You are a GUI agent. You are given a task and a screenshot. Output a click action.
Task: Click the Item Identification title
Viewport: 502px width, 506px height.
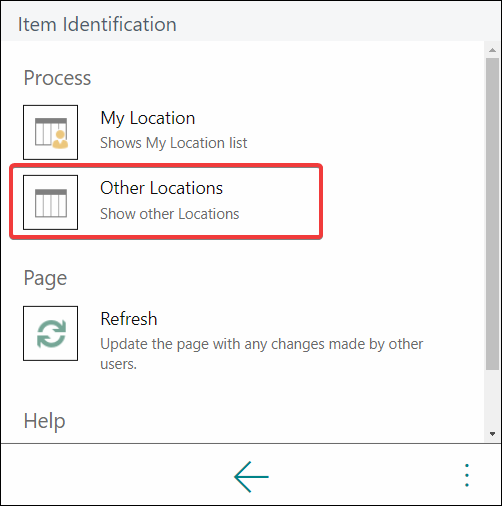tap(97, 24)
